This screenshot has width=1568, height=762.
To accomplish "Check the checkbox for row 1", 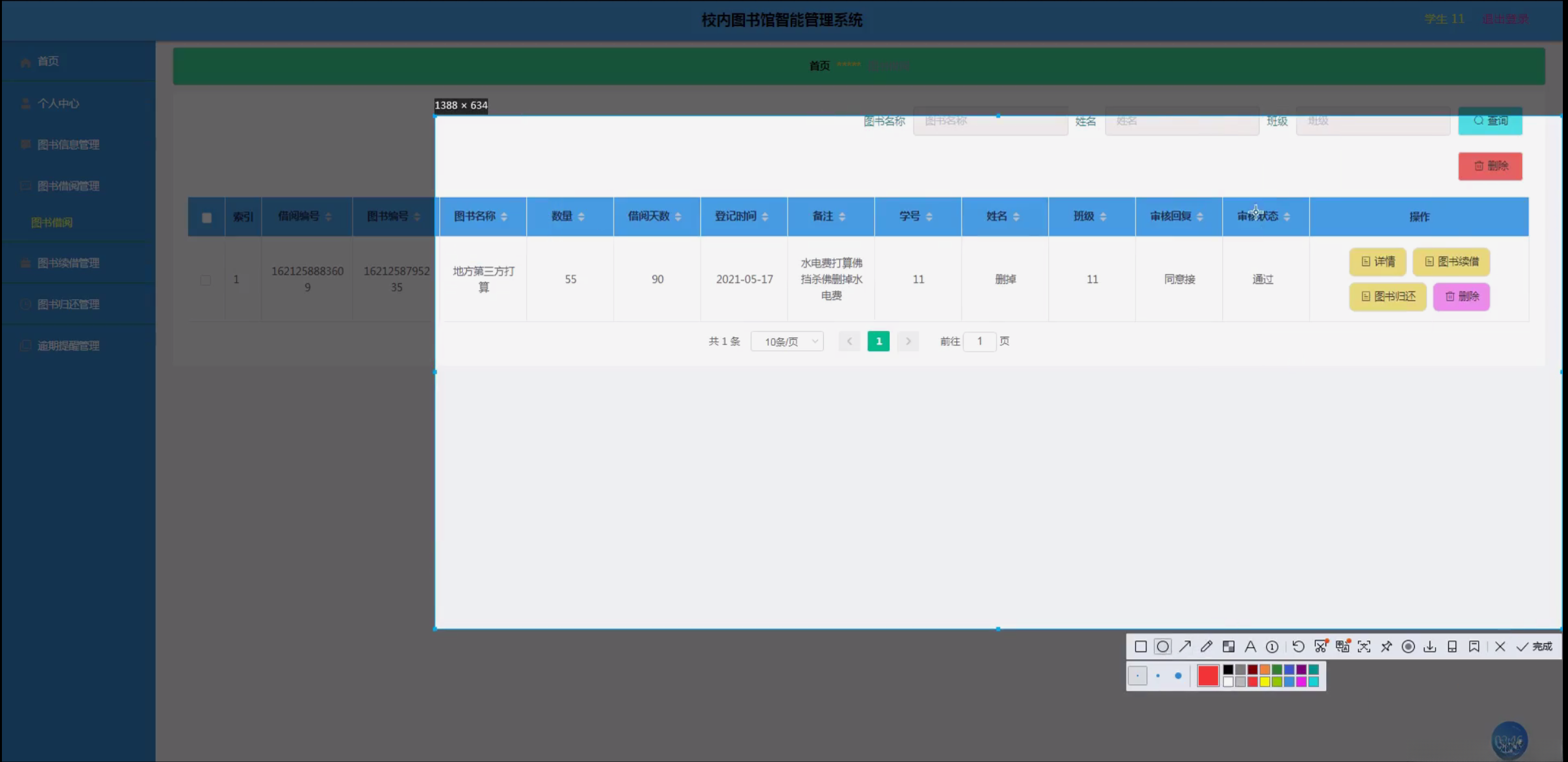I will [206, 280].
